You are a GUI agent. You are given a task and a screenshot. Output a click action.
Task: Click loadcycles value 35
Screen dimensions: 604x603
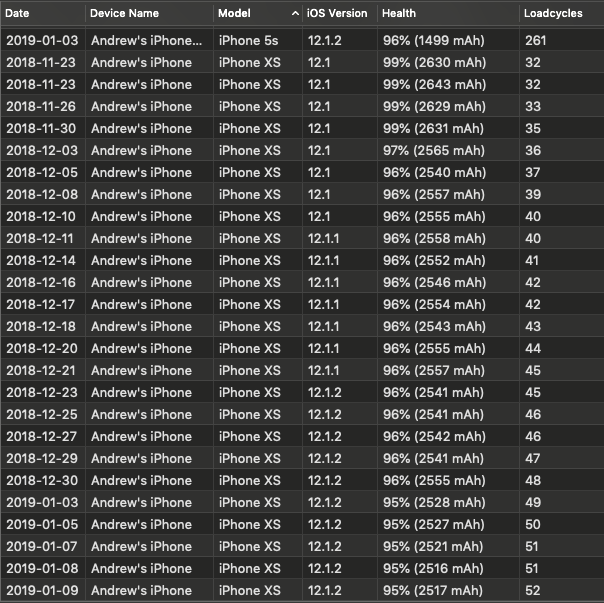click(x=533, y=128)
